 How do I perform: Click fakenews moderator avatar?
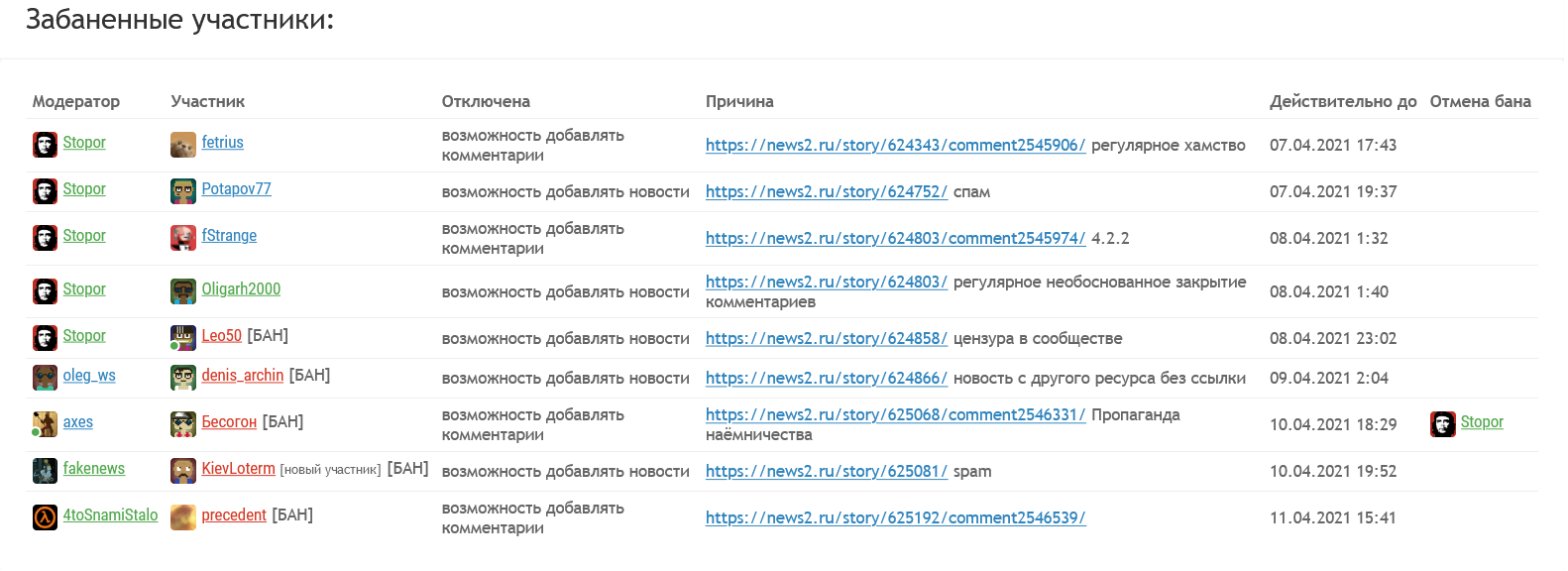point(46,471)
